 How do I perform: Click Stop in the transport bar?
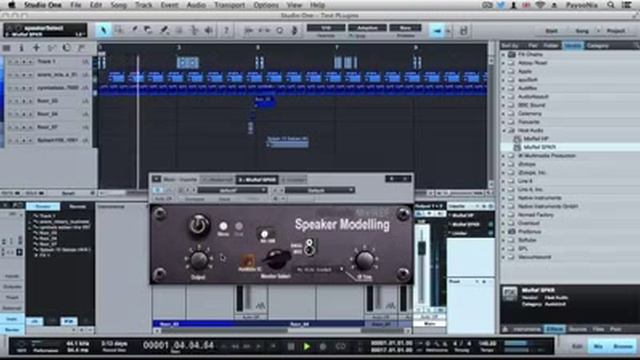point(291,347)
